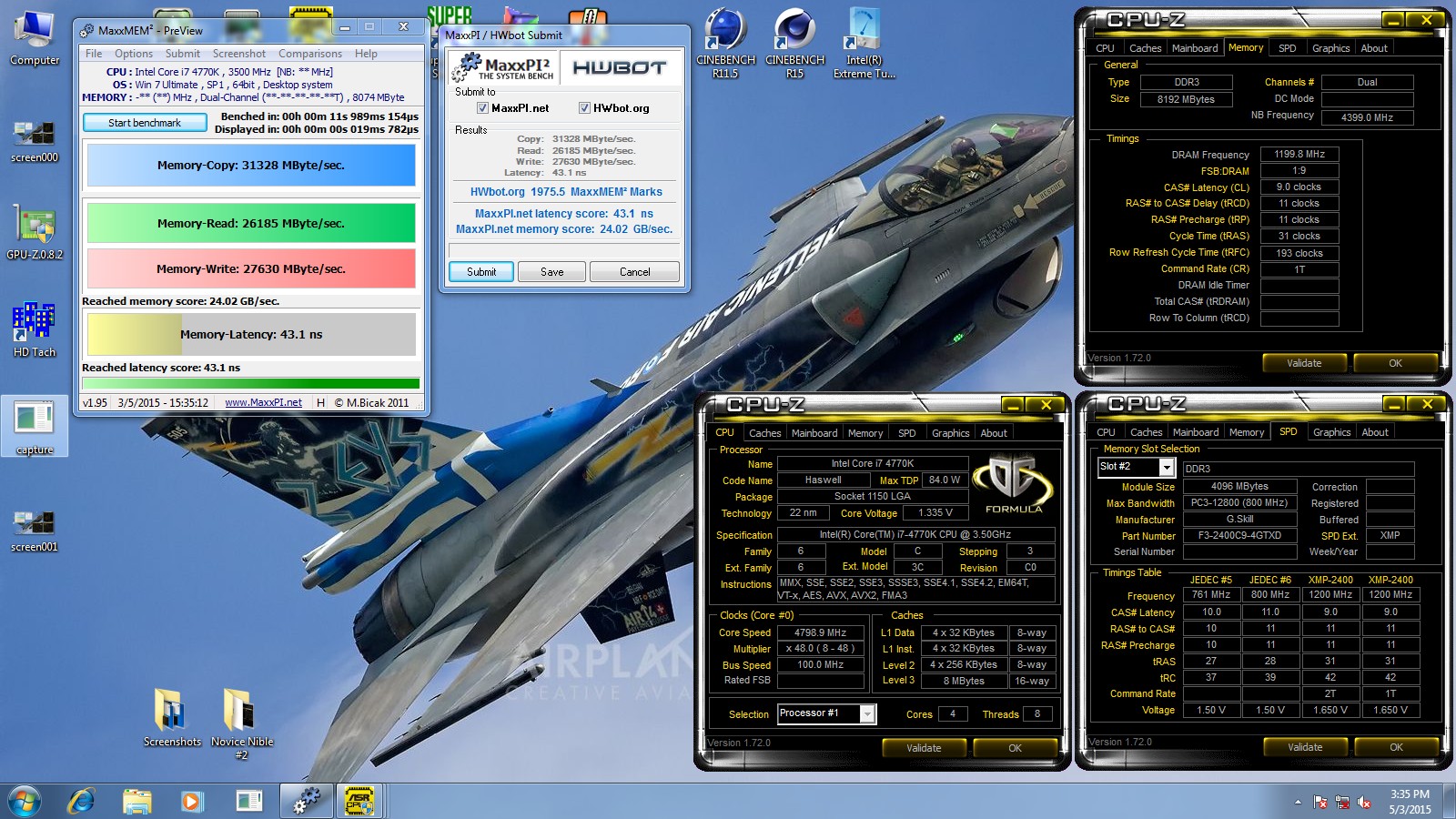Open the Windows Start orb
The image size is (1456, 819).
25,801
